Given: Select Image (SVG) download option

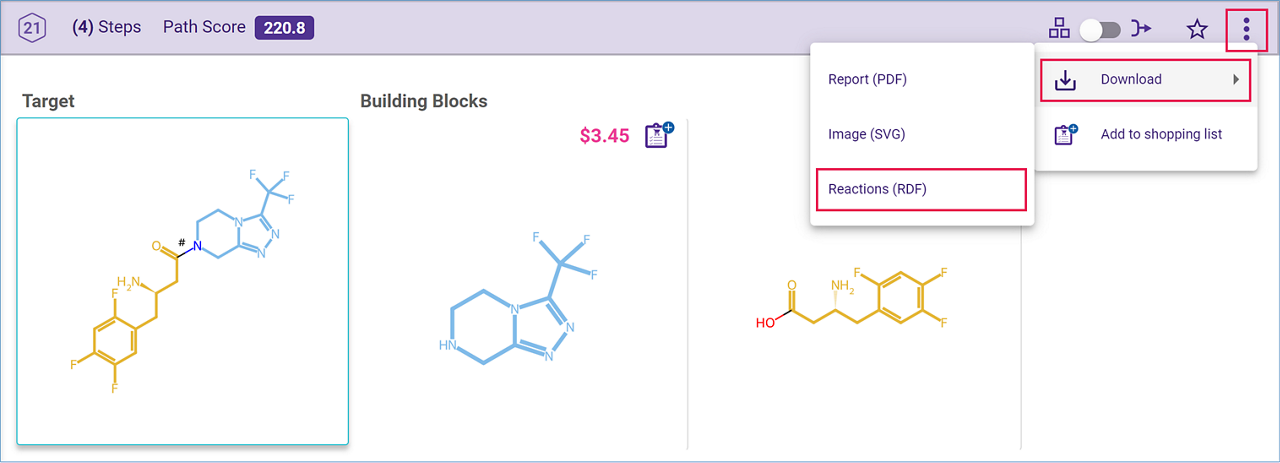Looking at the screenshot, I should (x=866, y=134).
